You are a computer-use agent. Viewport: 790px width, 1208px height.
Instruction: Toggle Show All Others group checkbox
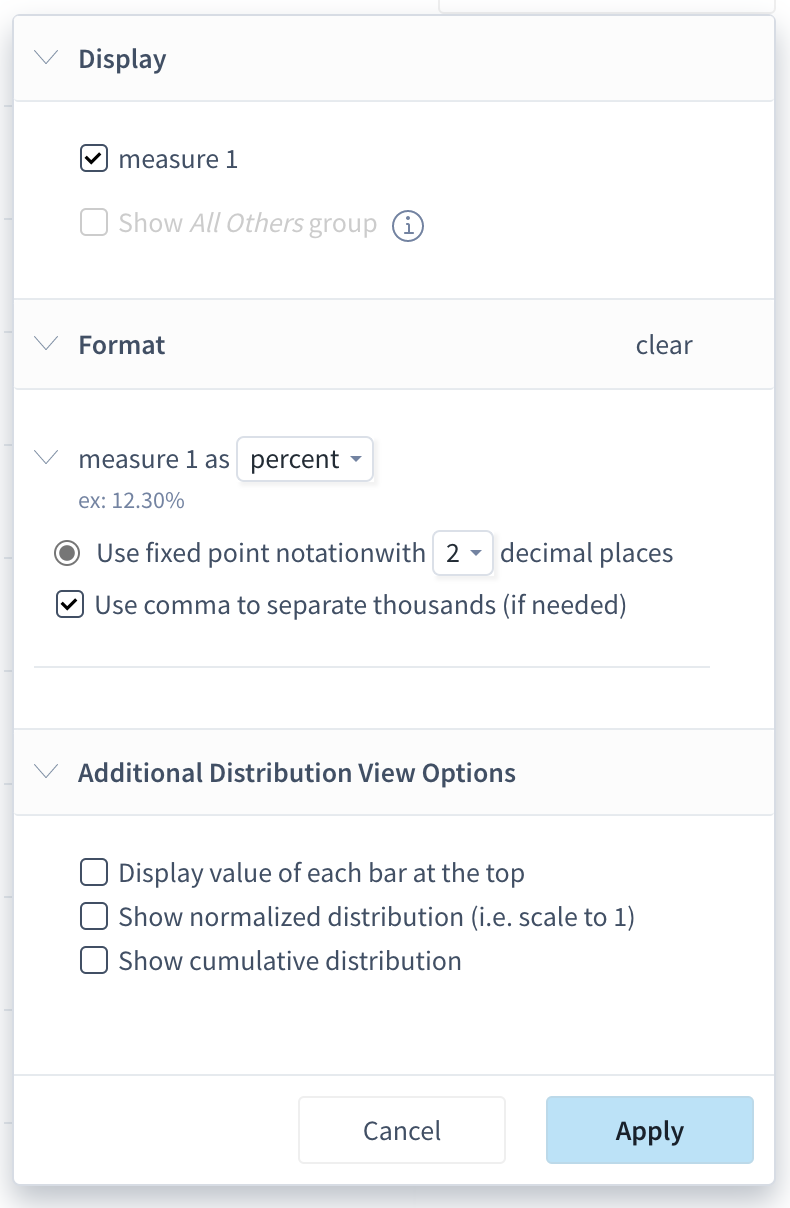(94, 222)
